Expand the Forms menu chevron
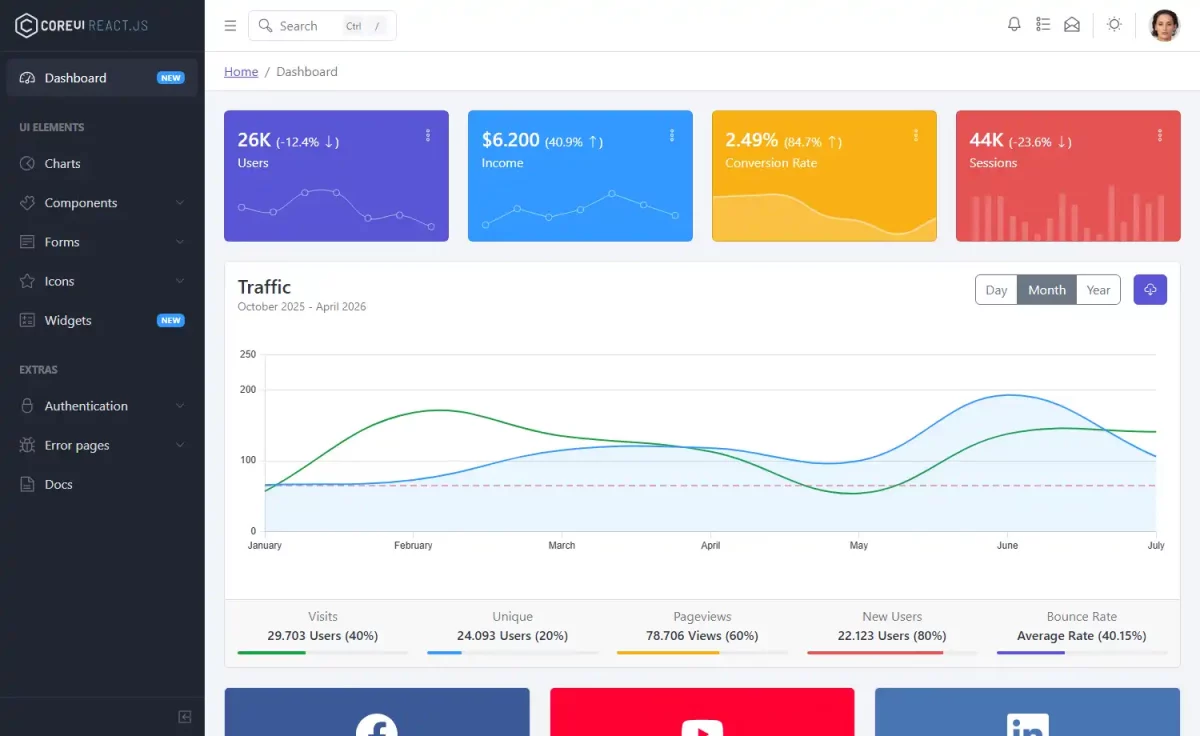 [180, 242]
